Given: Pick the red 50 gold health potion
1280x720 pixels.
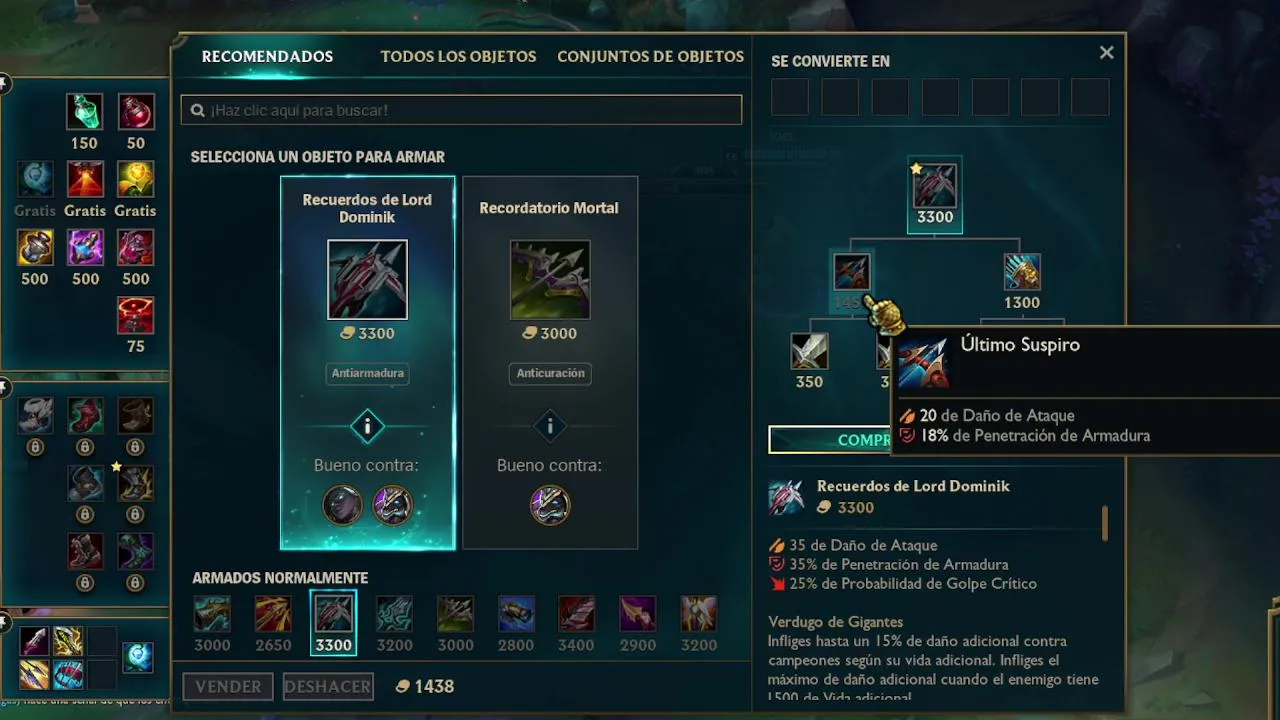Looking at the screenshot, I should 136,112.
